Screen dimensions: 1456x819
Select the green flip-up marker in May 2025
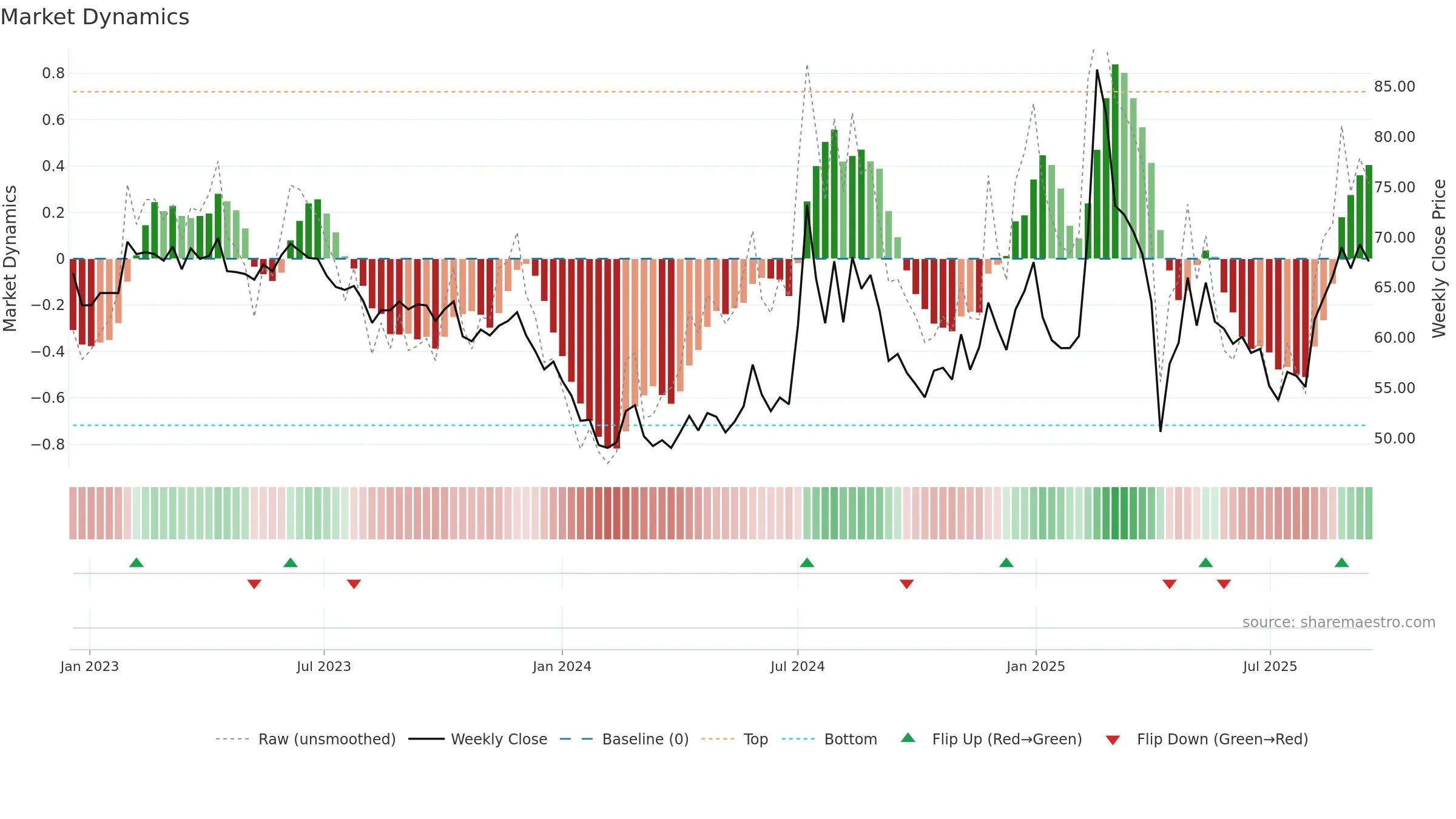(x=1205, y=562)
